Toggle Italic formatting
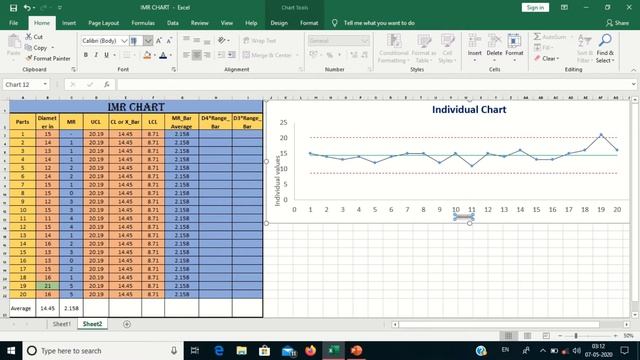Image resolution: width=640 pixels, height=360 pixels. pyautogui.click(x=96, y=55)
